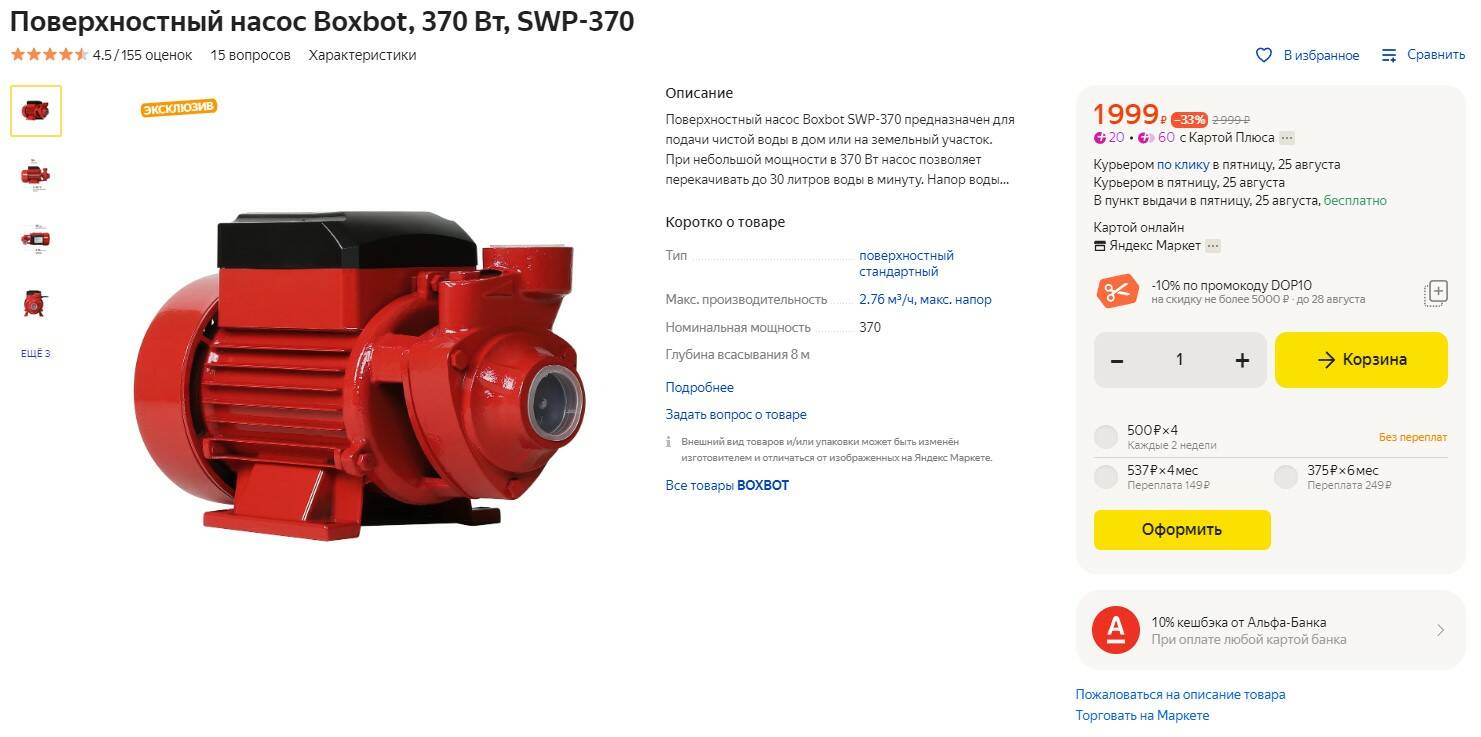
Task: Open the 15 вопросов section
Action: coord(250,55)
